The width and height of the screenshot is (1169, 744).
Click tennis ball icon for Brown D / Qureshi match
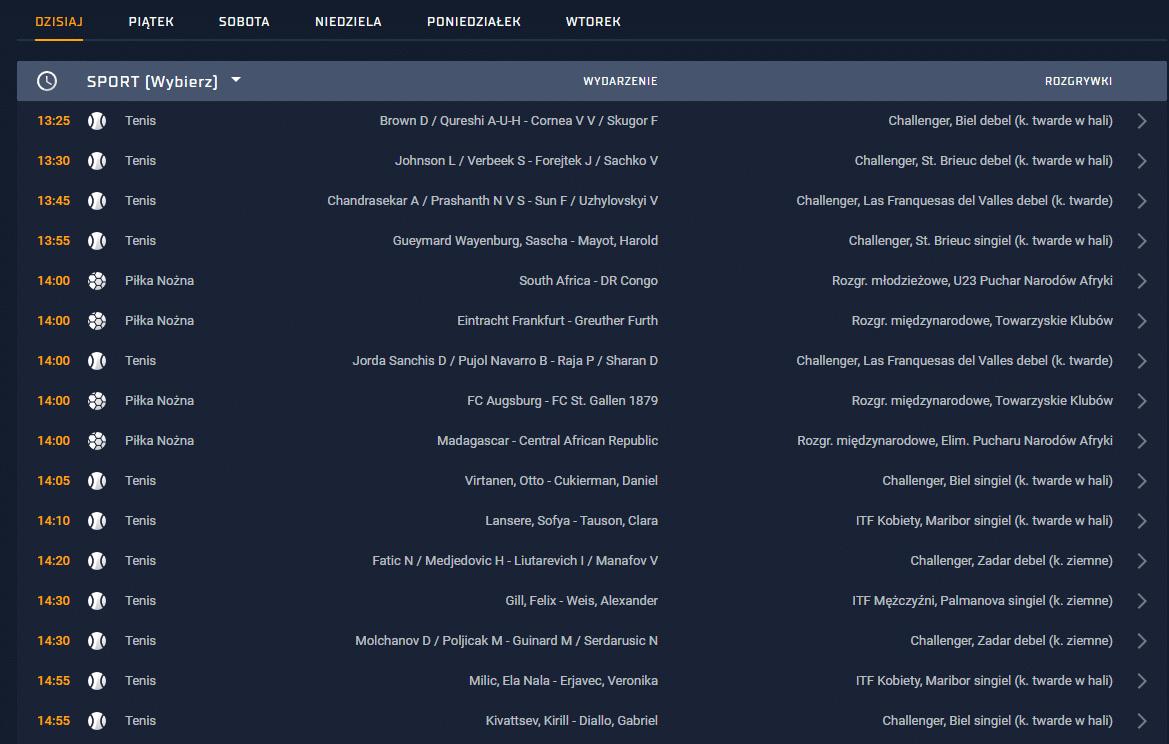[x=97, y=121]
